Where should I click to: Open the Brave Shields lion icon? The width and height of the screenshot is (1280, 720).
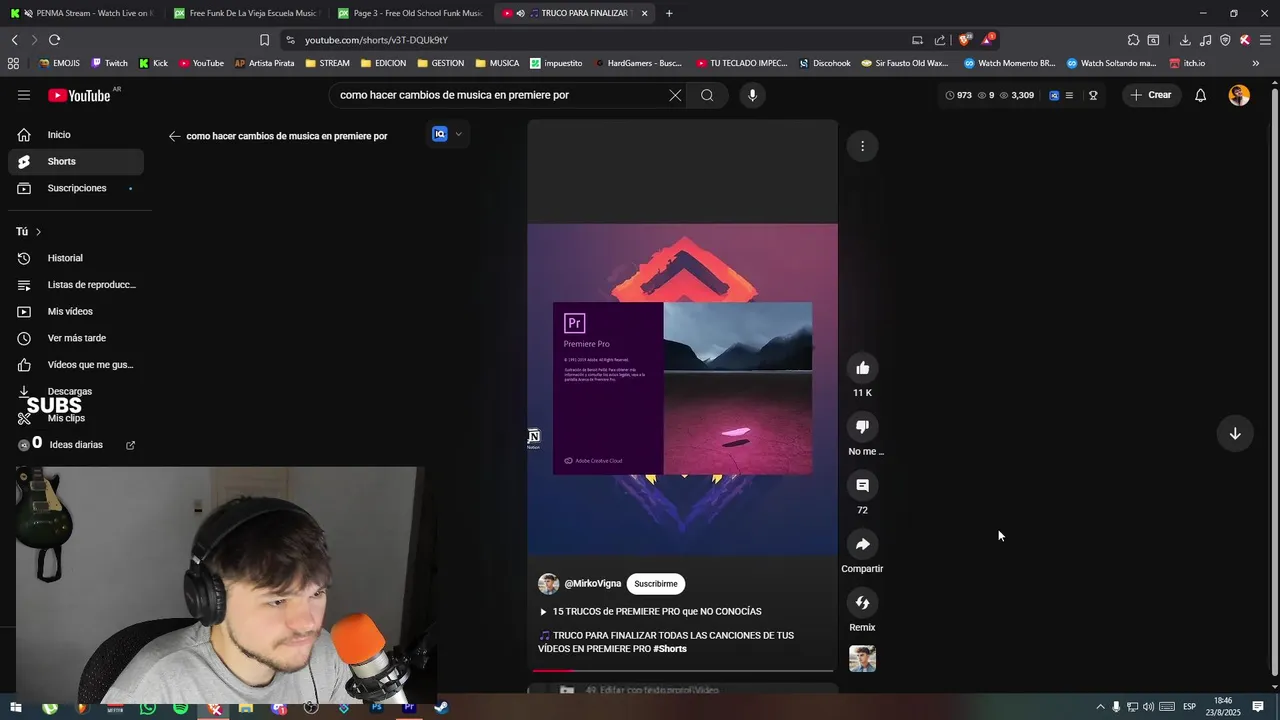(x=964, y=40)
